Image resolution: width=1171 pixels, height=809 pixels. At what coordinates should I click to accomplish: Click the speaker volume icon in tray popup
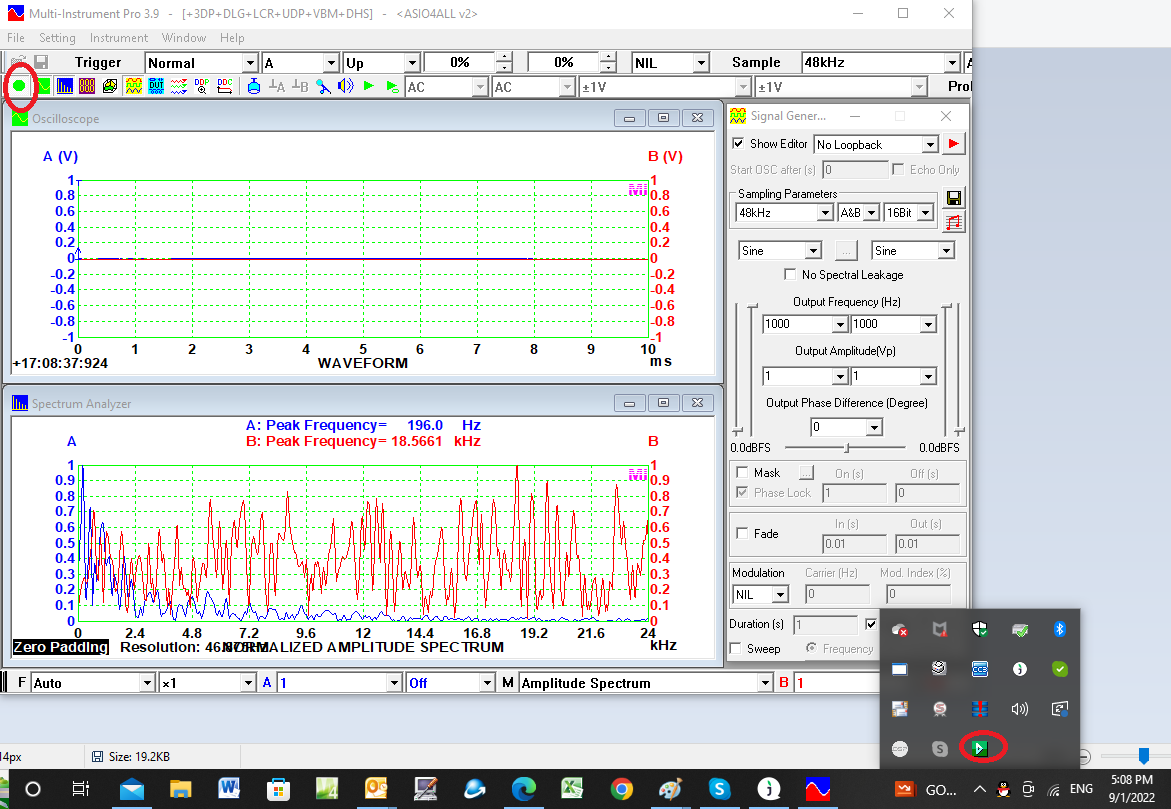pos(1019,708)
